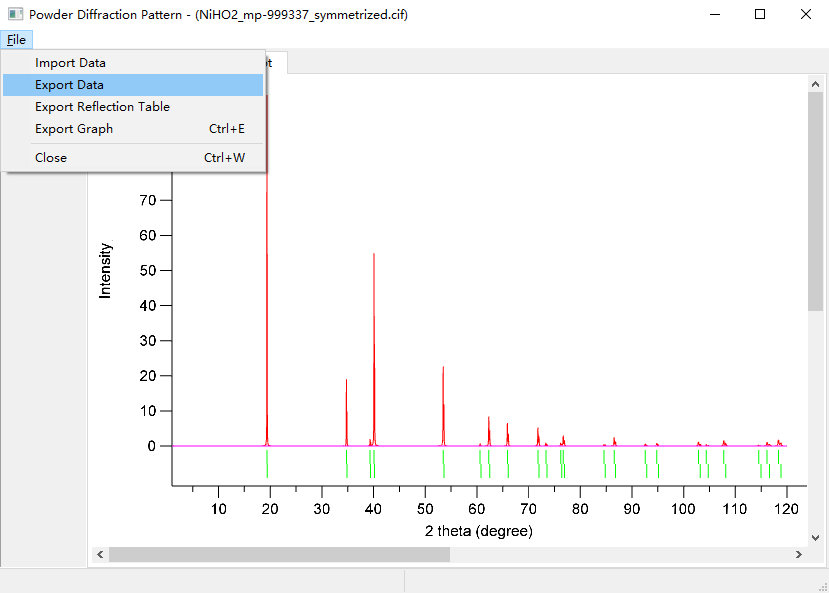The height and width of the screenshot is (593, 829).
Task: Select the Export Data menu entry
Action: pyautogui.click(x=69, y=85)
